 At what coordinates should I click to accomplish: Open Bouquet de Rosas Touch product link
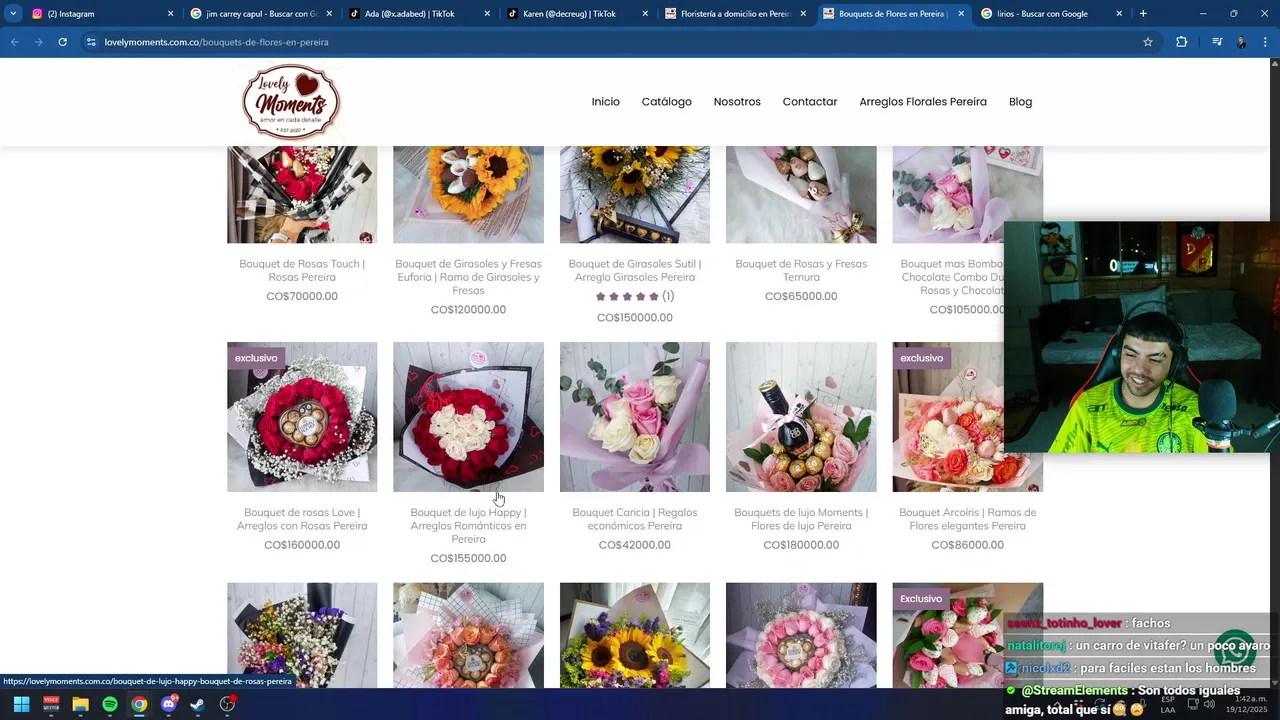coord(302,270)
